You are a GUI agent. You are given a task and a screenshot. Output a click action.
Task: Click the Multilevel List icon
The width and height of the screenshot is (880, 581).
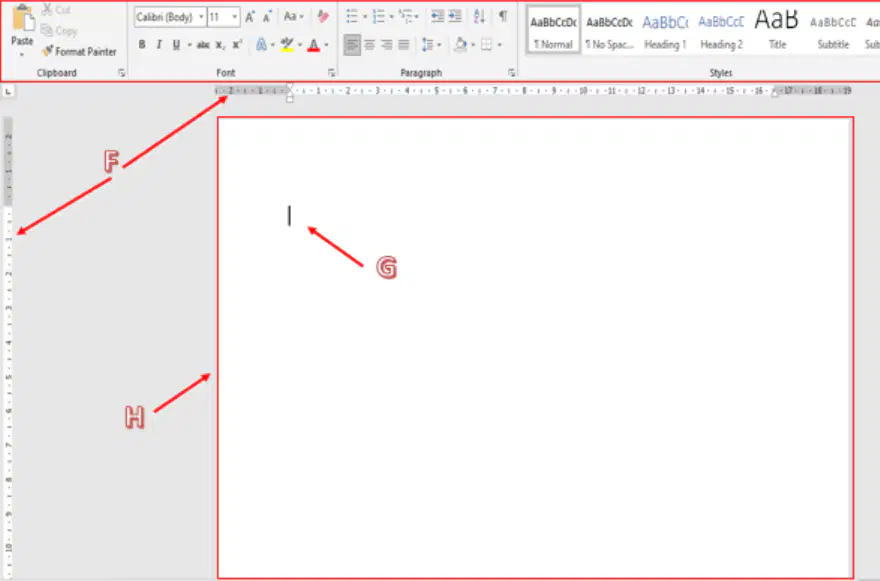(x=405, y=17)
